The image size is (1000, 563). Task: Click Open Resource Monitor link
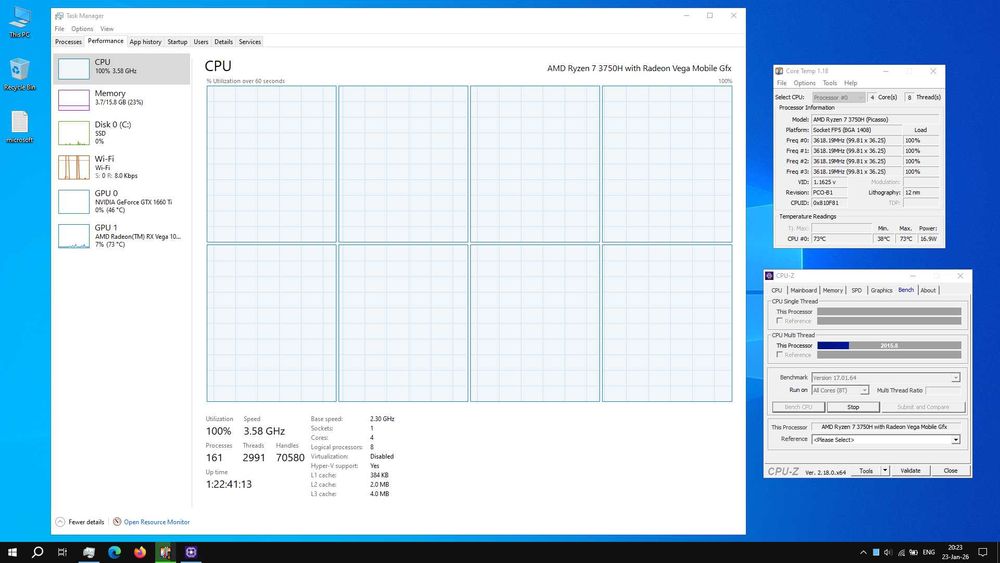pyautogui.click(x=157, y=522)
